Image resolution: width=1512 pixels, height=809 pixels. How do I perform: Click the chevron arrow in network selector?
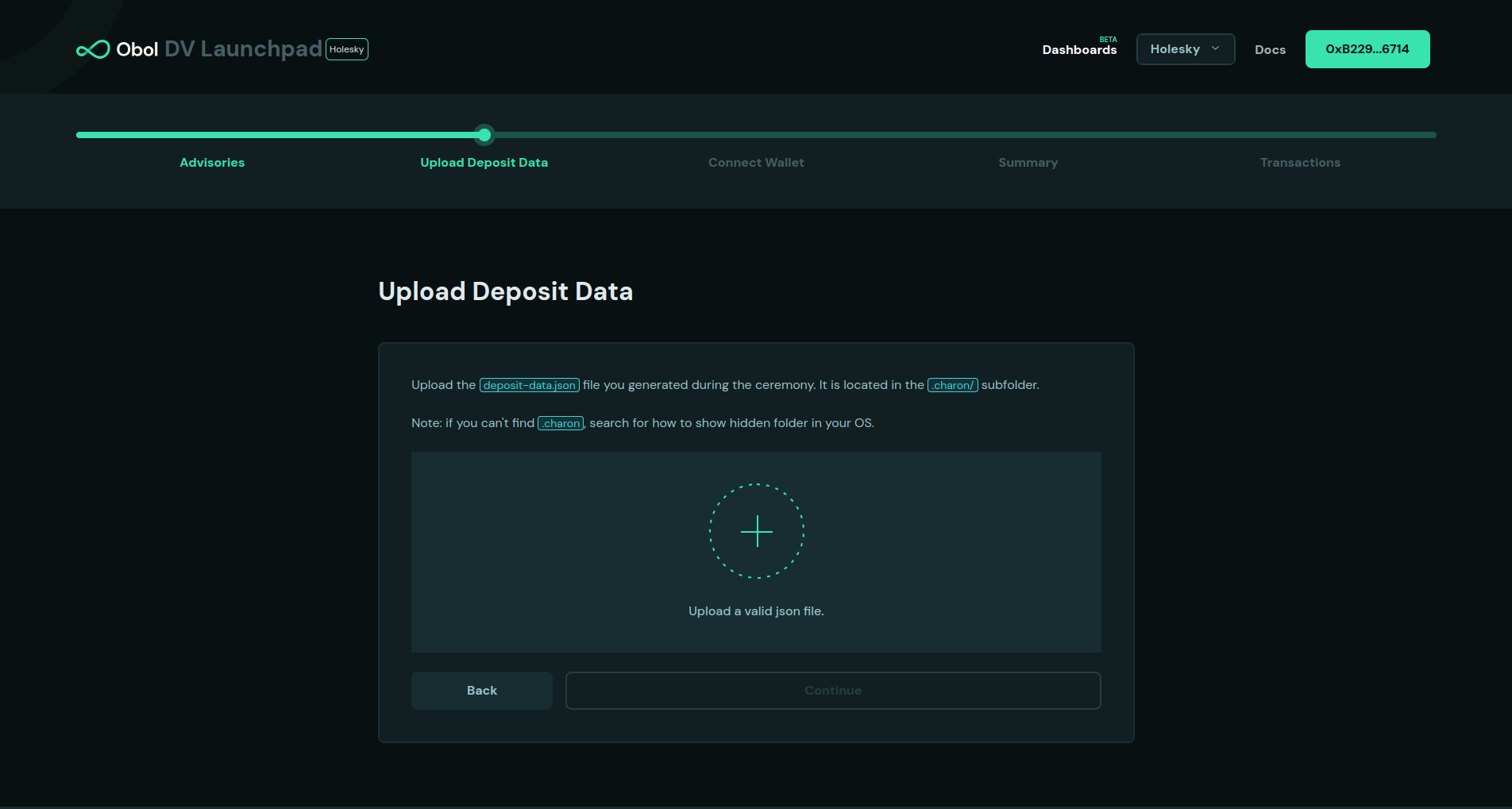(1215, 48)
